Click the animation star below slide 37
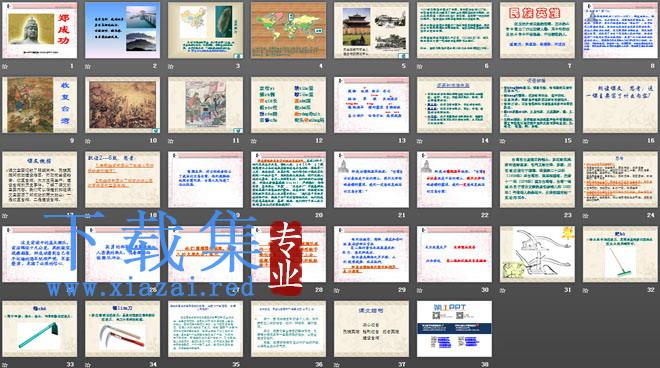This screenshot has height=368, width=660. click(337, 365)
